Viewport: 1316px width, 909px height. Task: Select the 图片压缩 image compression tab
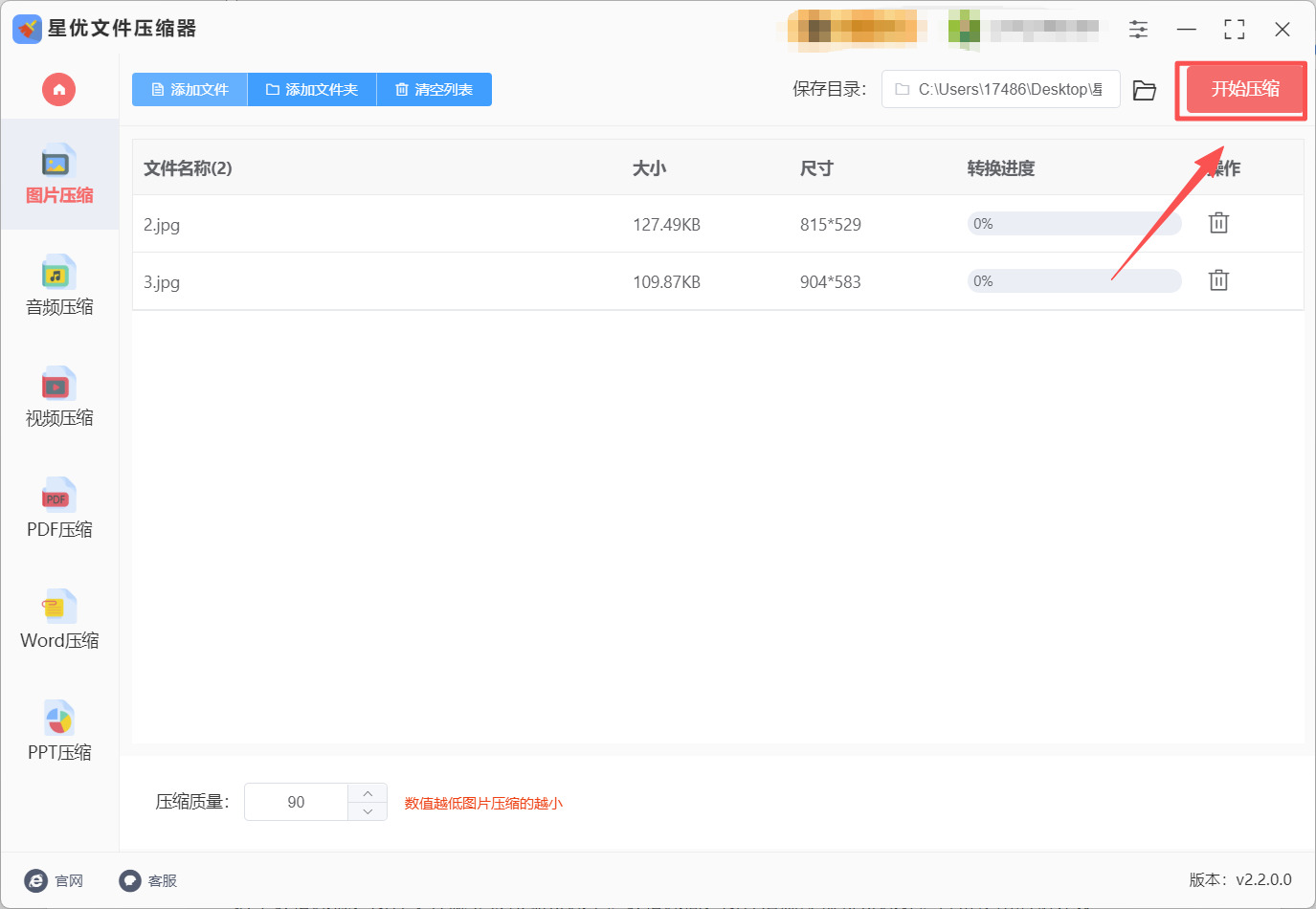tap(59, 174)
